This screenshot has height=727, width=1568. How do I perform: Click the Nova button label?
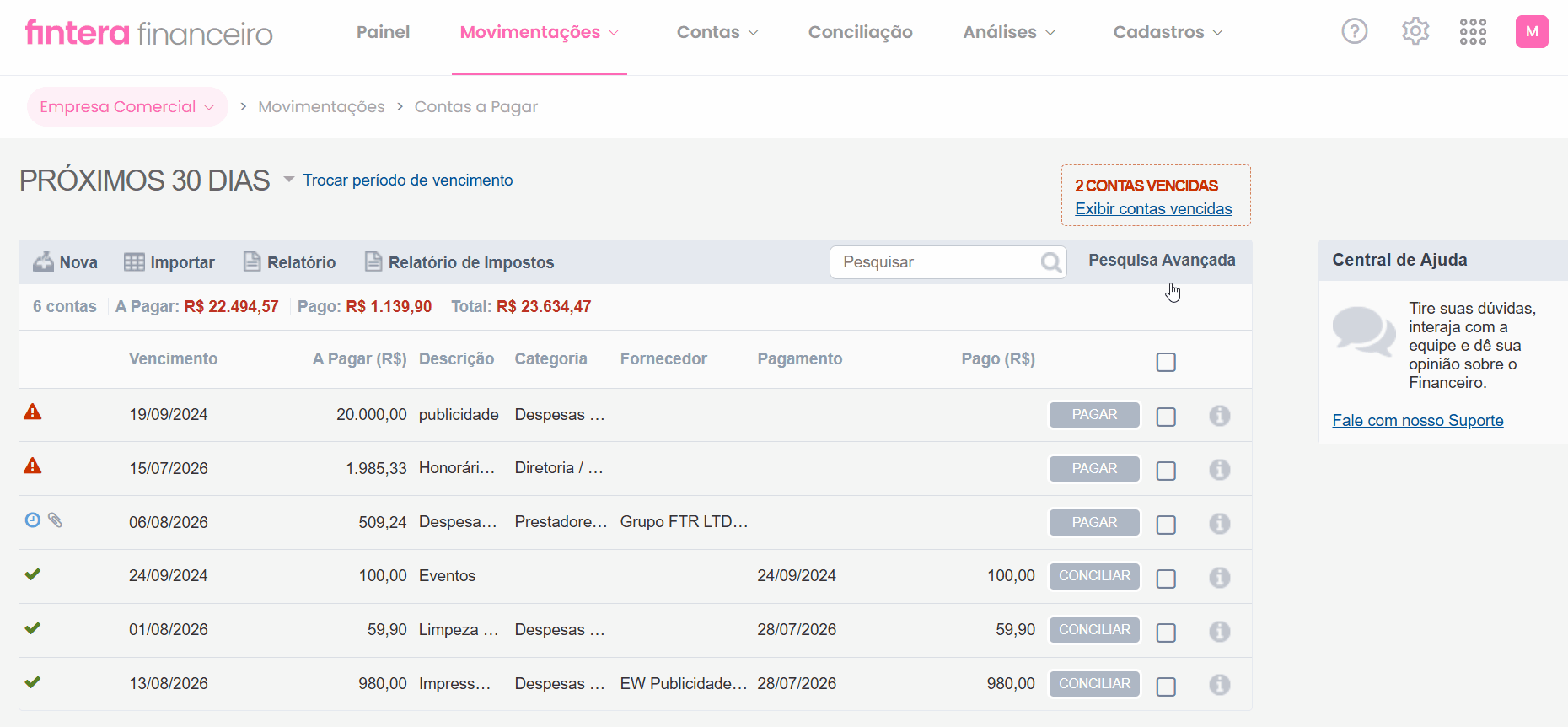(x=78, y=262)
